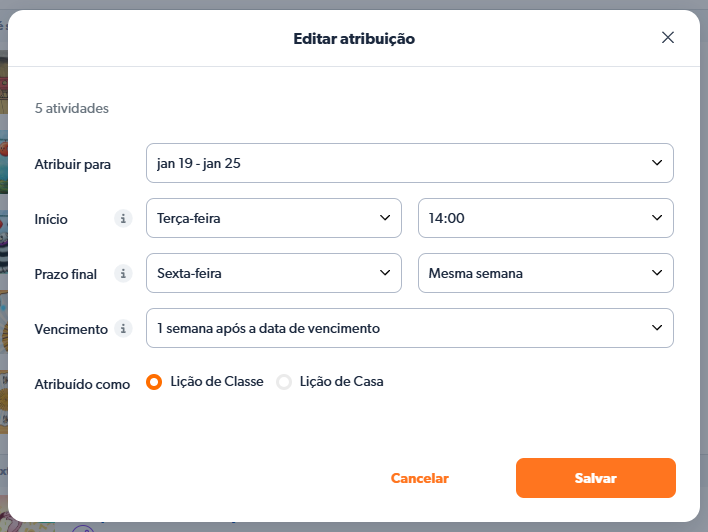Open the Atribuir para date range dropdown
Viewport: 708px width, 532px height.
click(409, 163)
